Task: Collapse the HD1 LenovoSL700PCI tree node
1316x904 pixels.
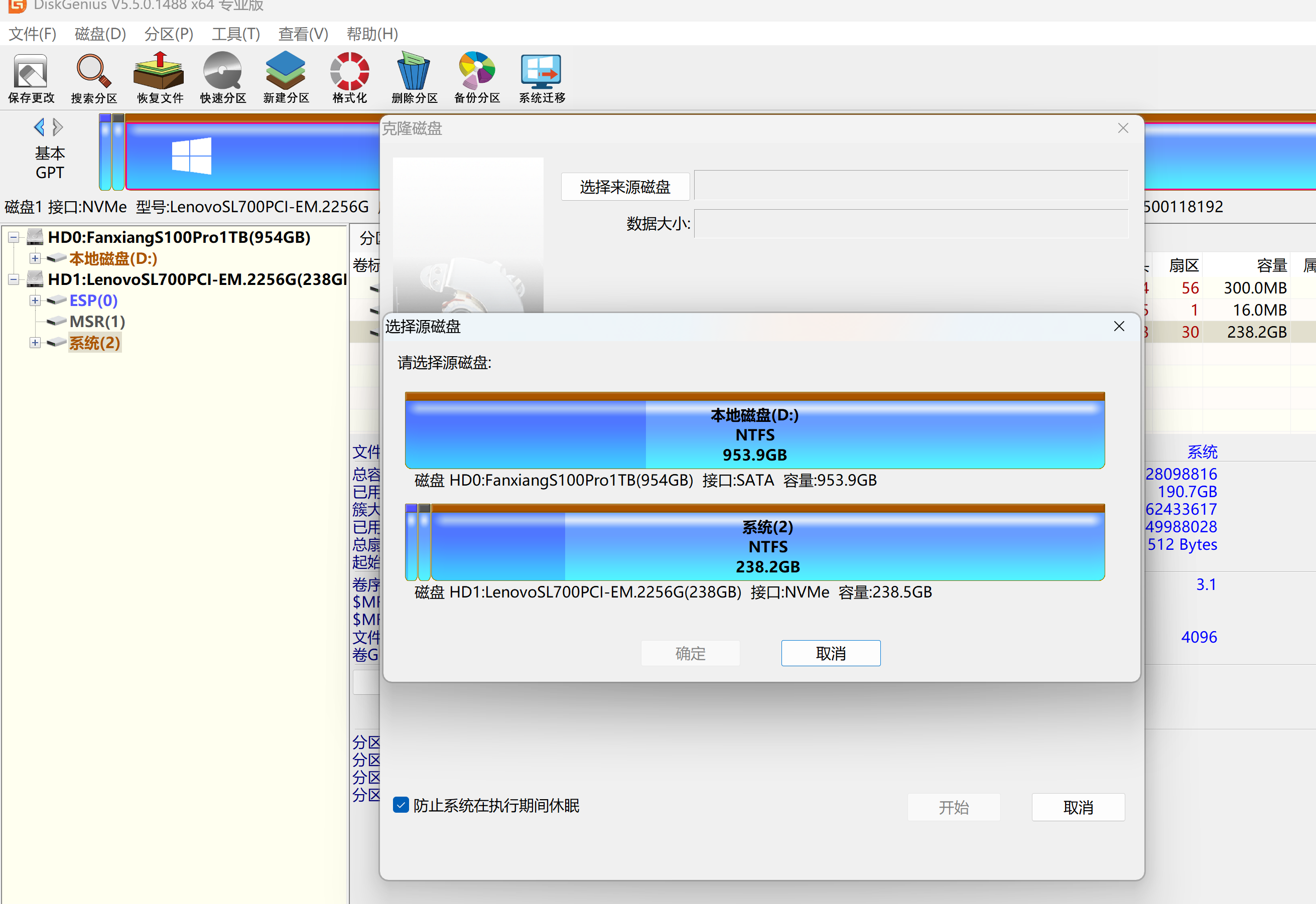Action: [x=13, y=279]
